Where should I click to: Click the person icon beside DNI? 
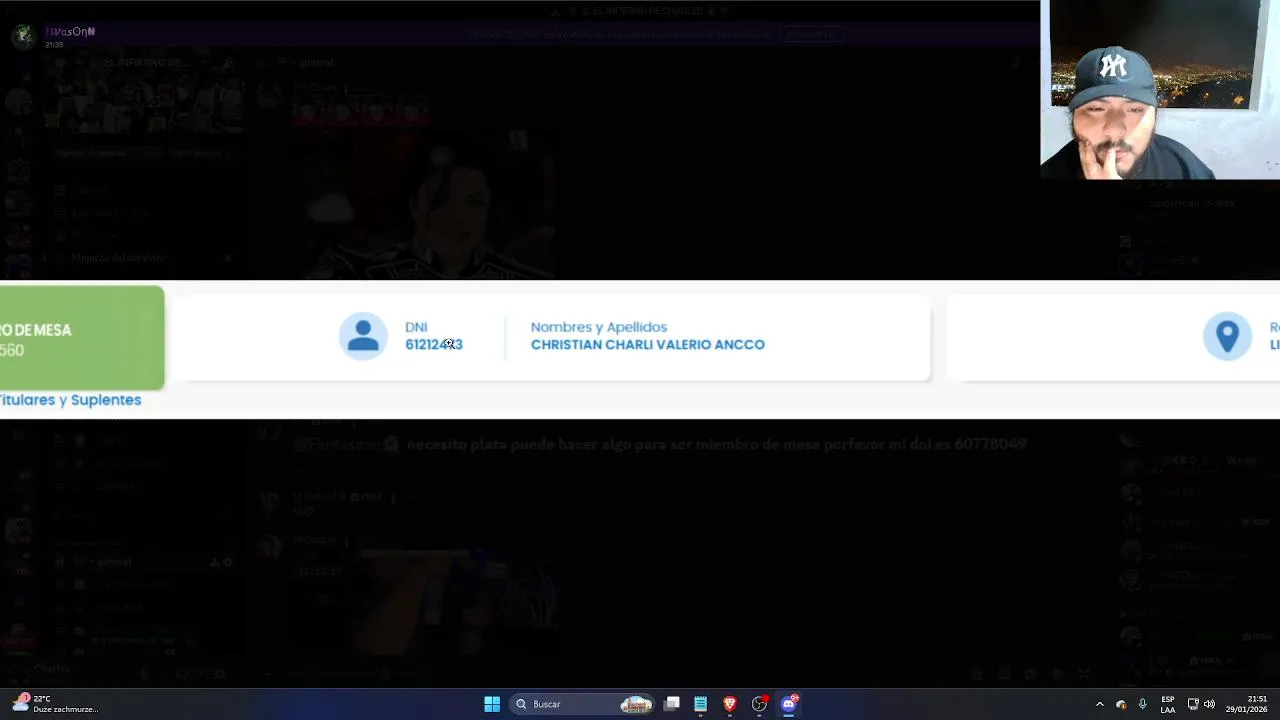point(363,336)
